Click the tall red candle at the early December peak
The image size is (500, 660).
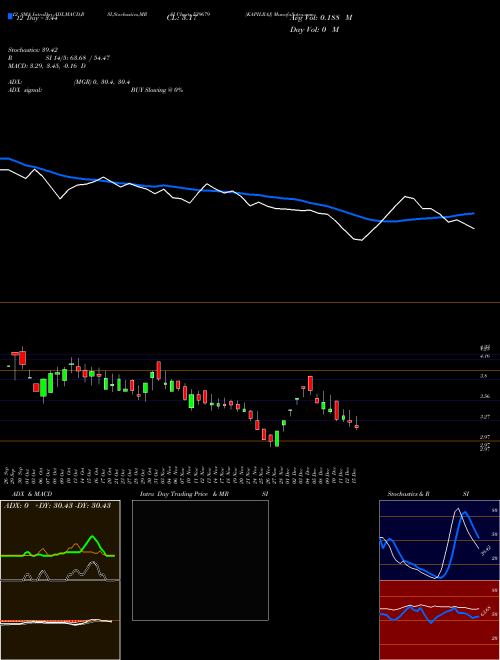310,383
